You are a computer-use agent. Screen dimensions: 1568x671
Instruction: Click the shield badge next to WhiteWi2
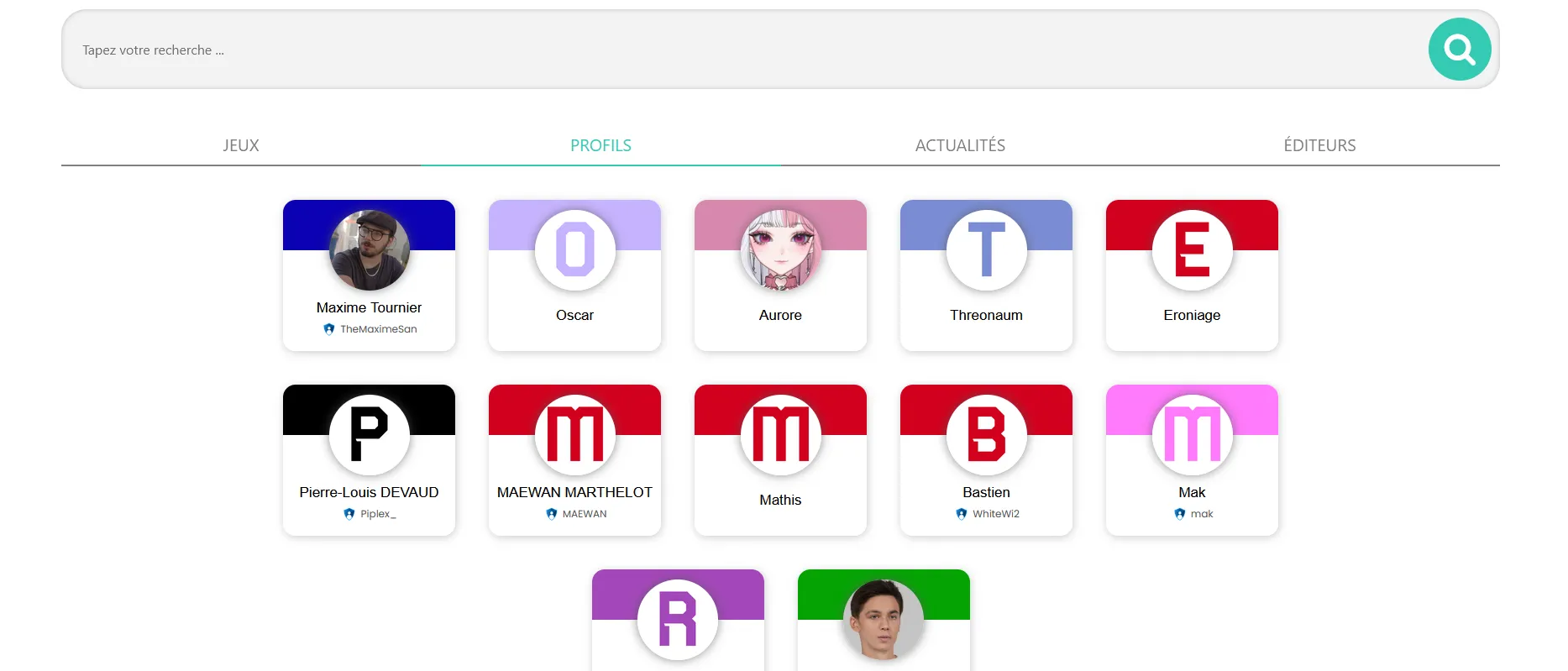(962, 514)
